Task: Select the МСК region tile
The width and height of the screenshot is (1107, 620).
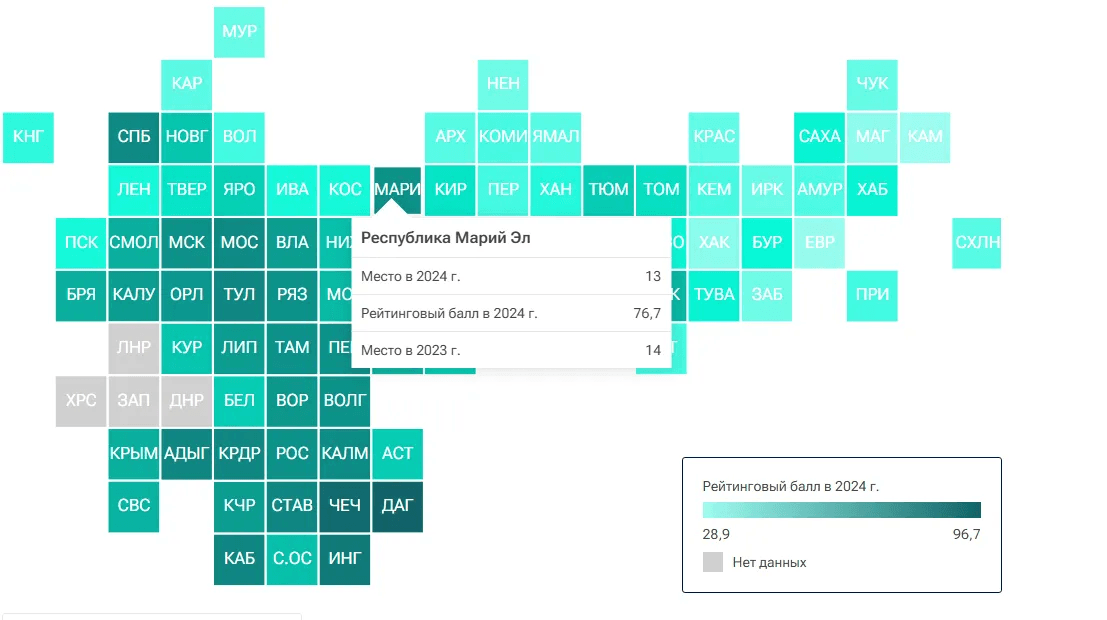Action: click(x=187, y=242)
